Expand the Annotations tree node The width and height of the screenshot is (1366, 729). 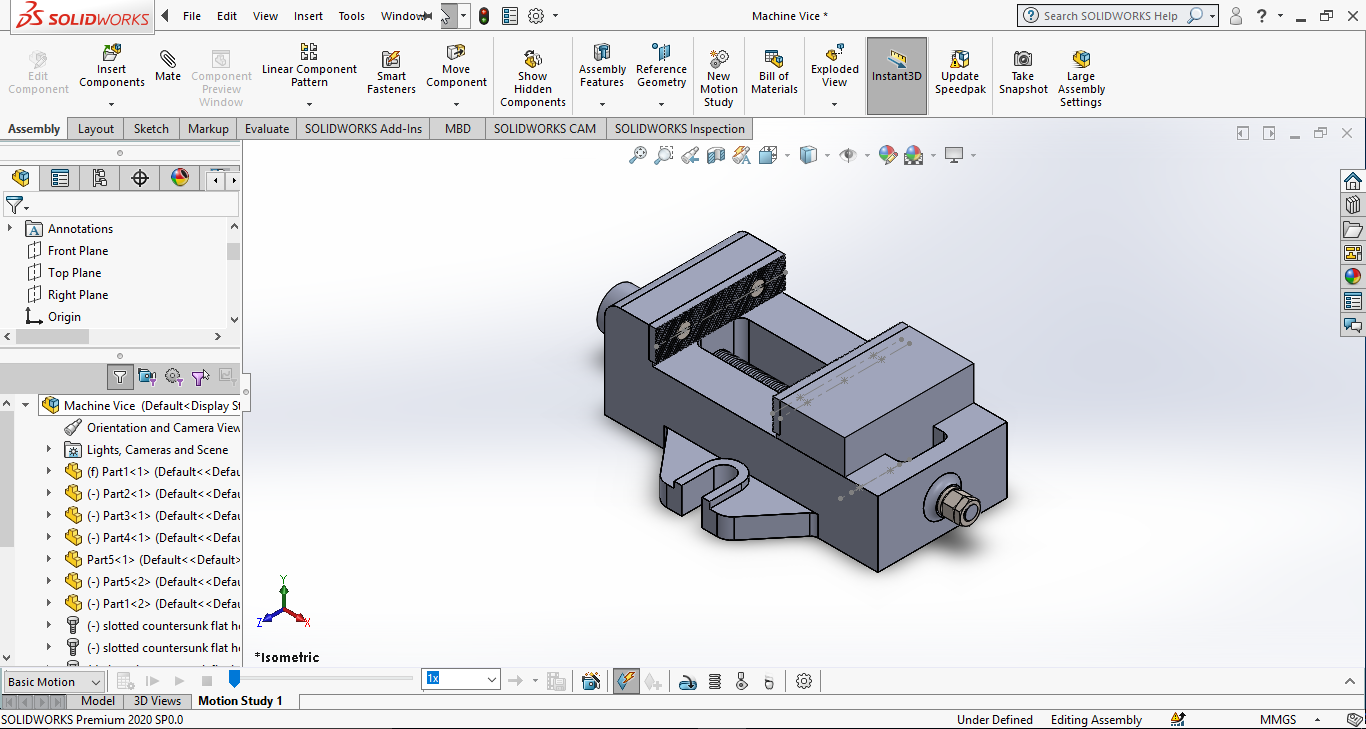pos(11,229)
